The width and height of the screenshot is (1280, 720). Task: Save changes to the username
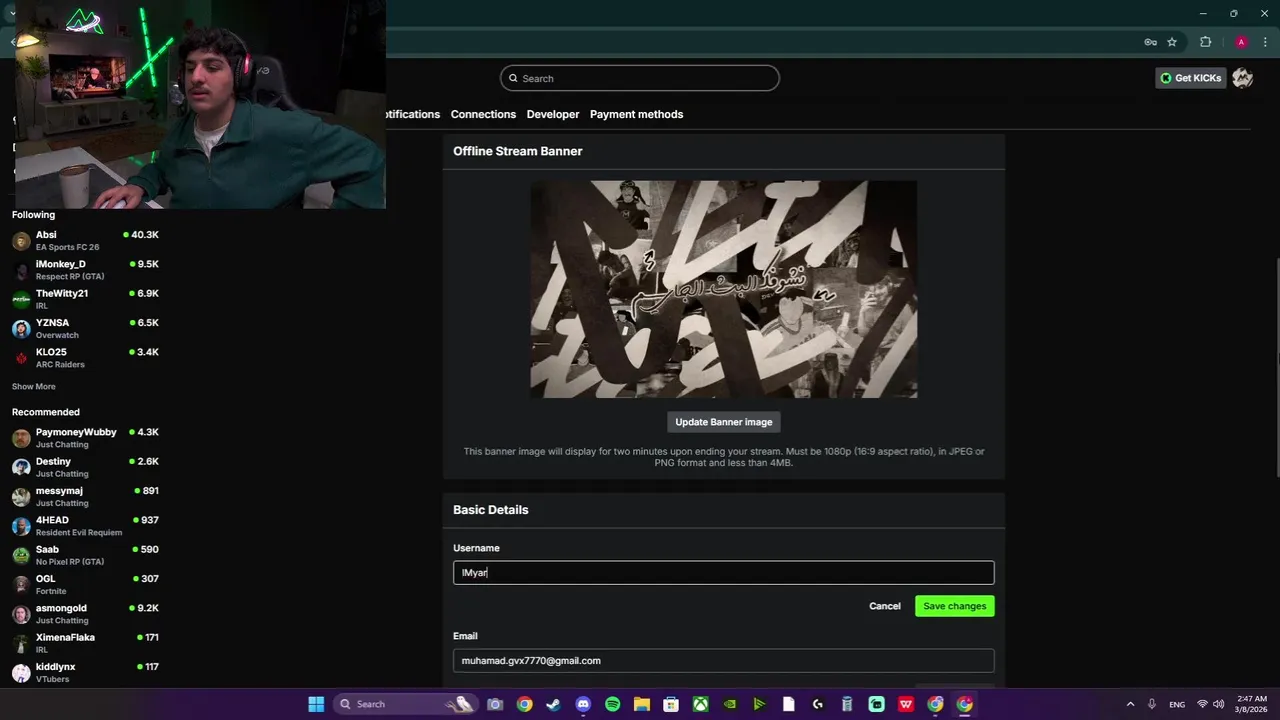[955, 606]
